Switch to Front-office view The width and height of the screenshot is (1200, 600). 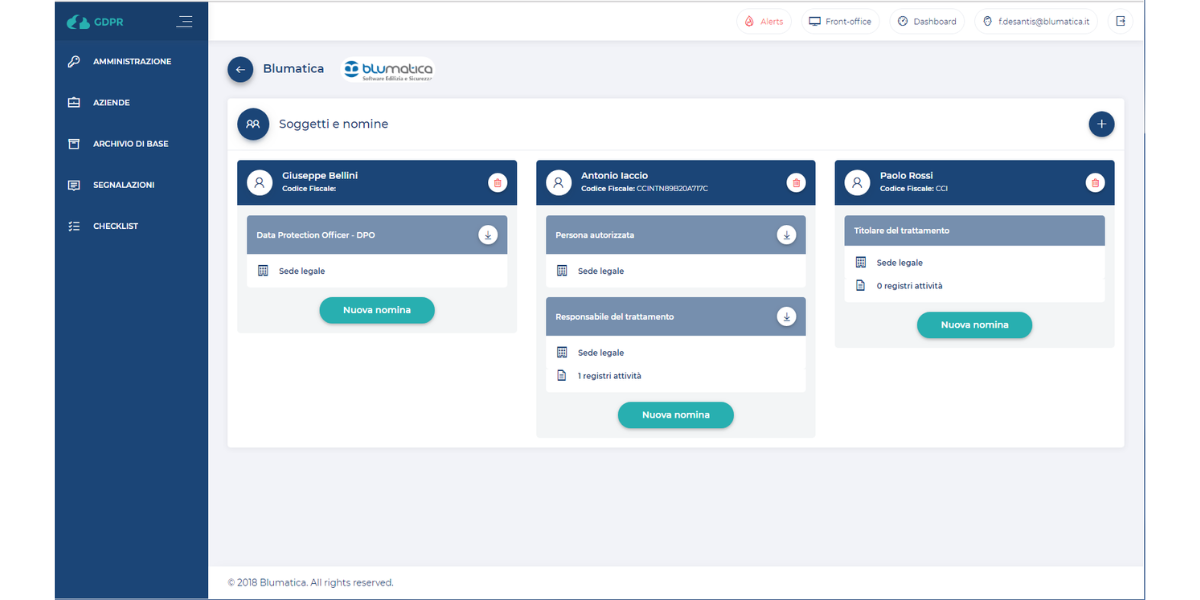(840, 21)
